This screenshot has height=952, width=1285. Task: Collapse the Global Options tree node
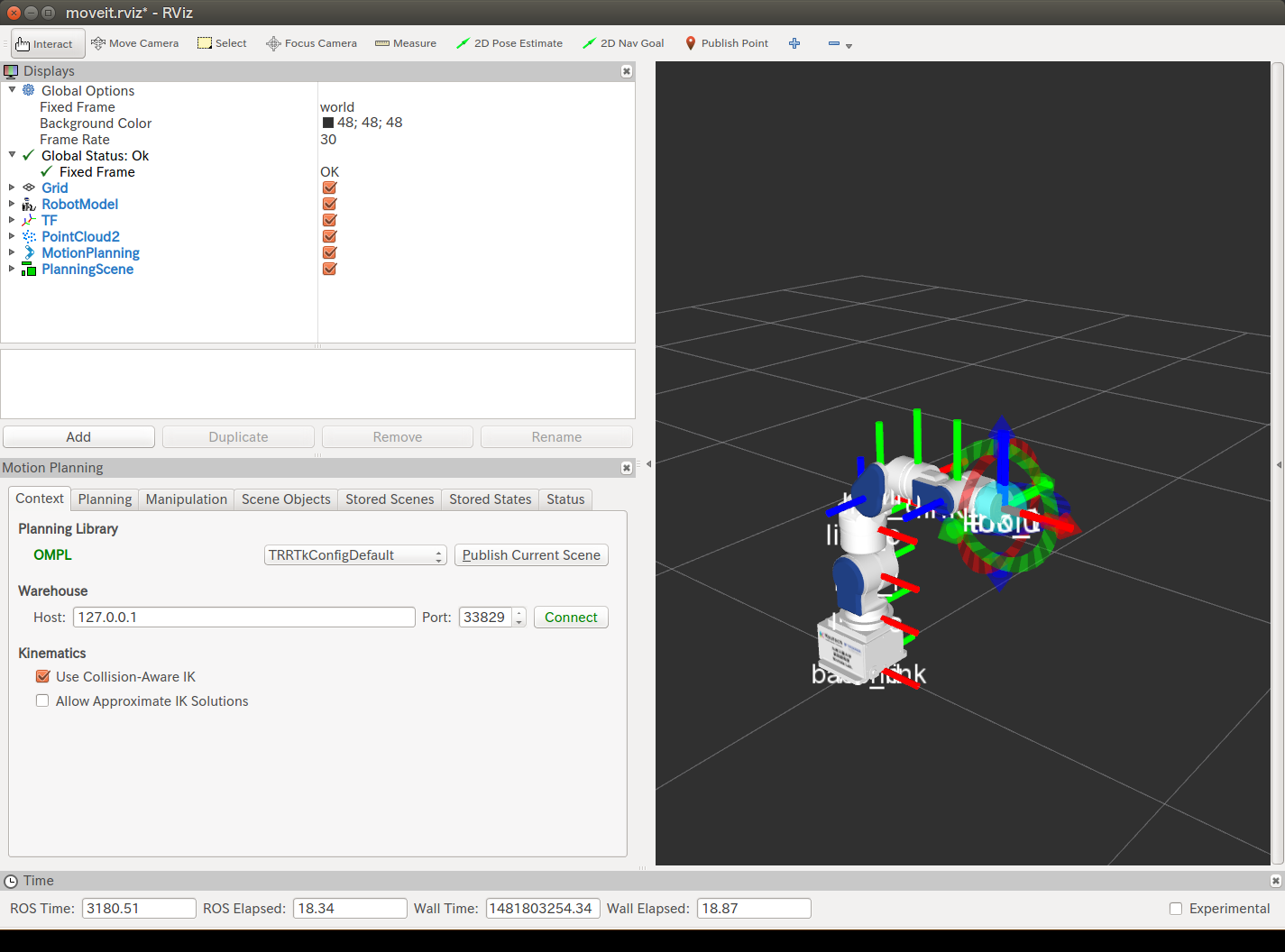tap(12, 89)
